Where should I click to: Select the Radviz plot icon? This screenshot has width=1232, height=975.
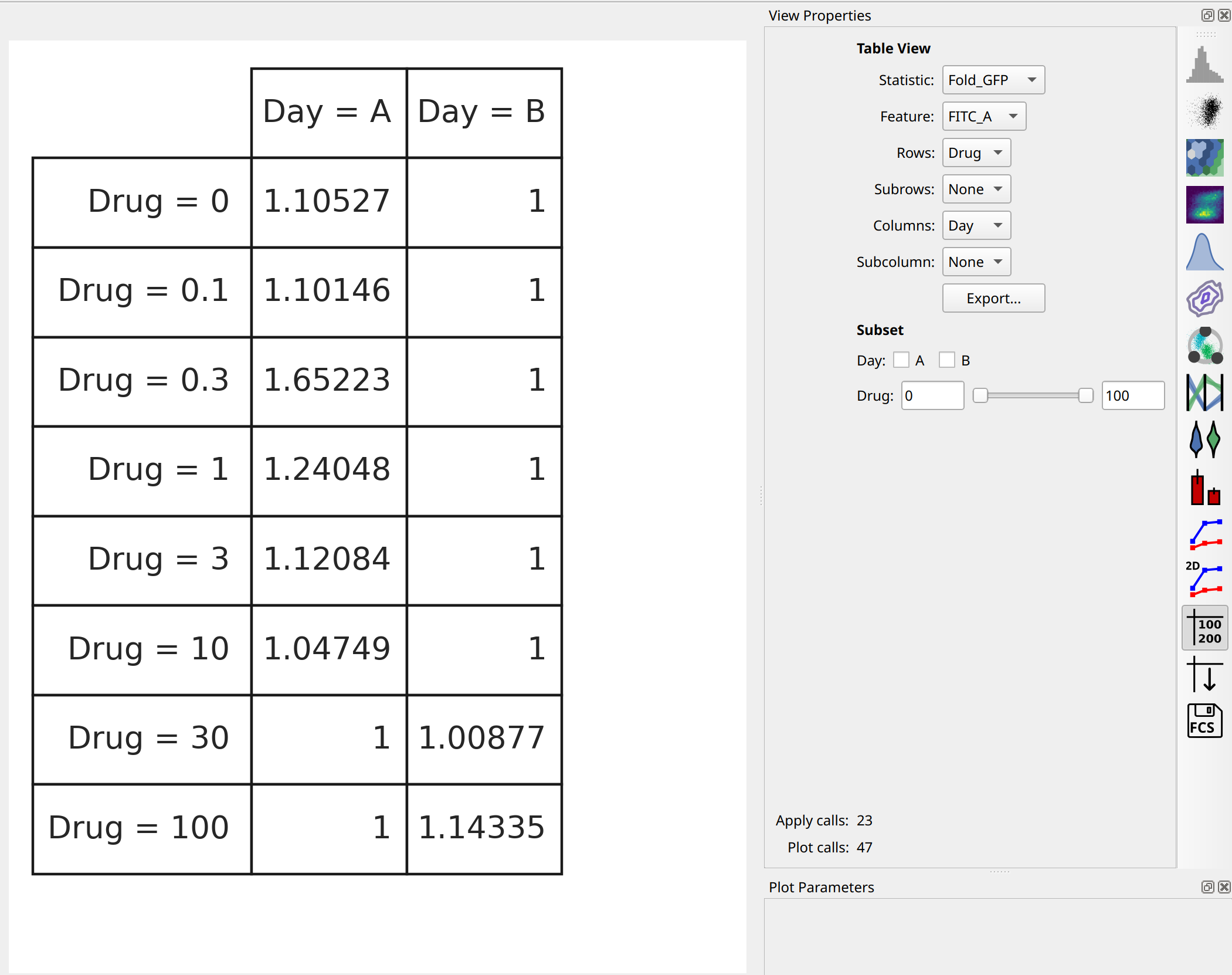1204,346
